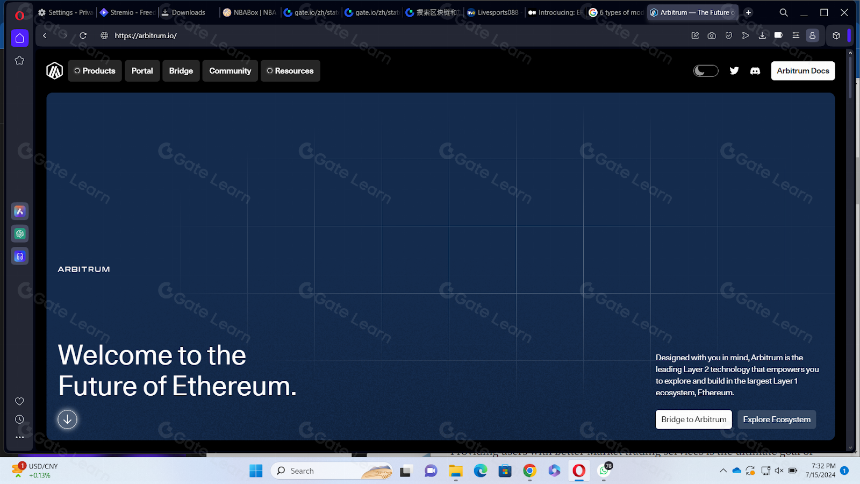This screenshot has height=484, width=860.
Task: Open the USD/CNY widget on the taskbar
Action: click(x=36, y=470)
